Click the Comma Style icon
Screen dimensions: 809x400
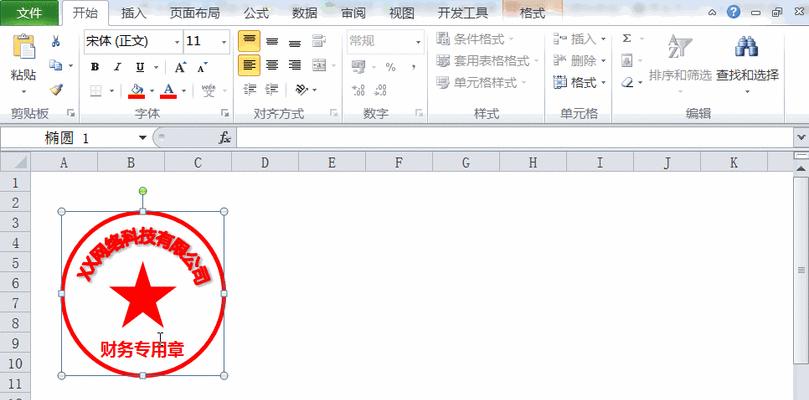pyautogui.click(x=413, y=67)
